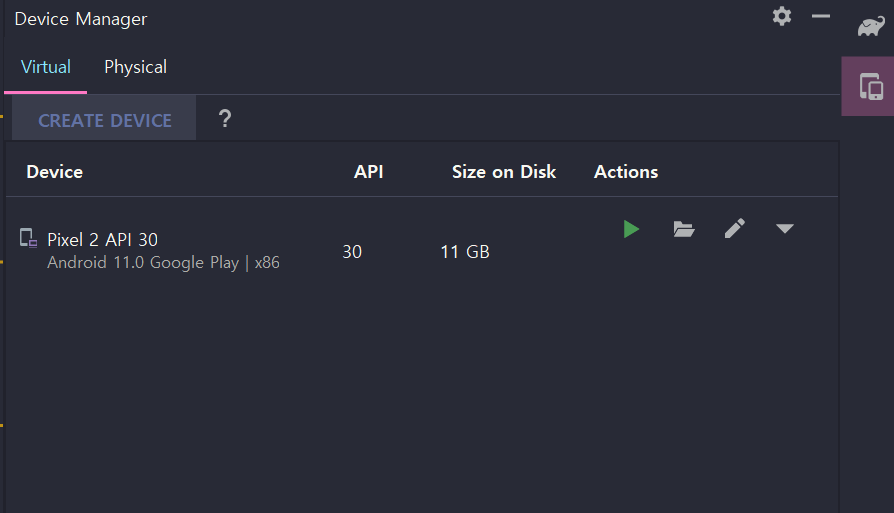Image resolution: width=894 pixels, height=513 pixels.
Task: Sort by the API column header
Action: pos(368,172)
